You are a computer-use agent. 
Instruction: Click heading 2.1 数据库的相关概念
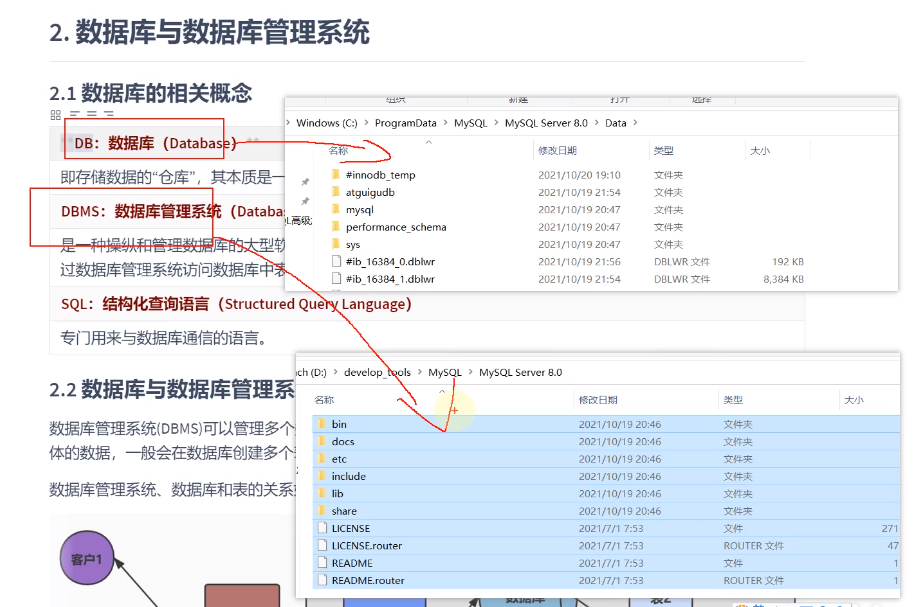tap(151, 94)
